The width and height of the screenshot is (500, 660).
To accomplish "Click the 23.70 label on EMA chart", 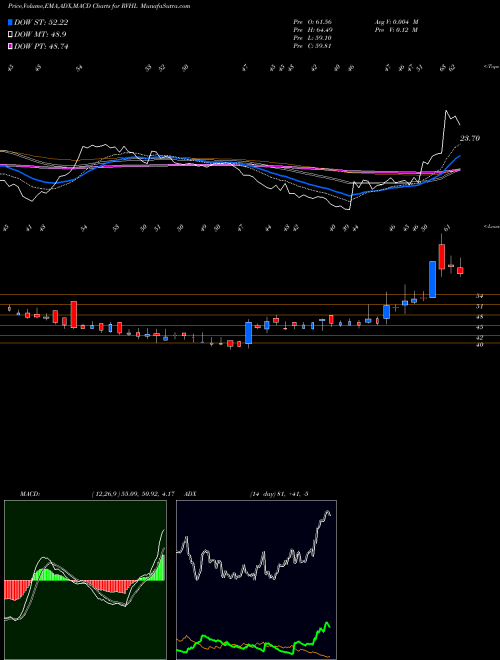I will (470, 138).
